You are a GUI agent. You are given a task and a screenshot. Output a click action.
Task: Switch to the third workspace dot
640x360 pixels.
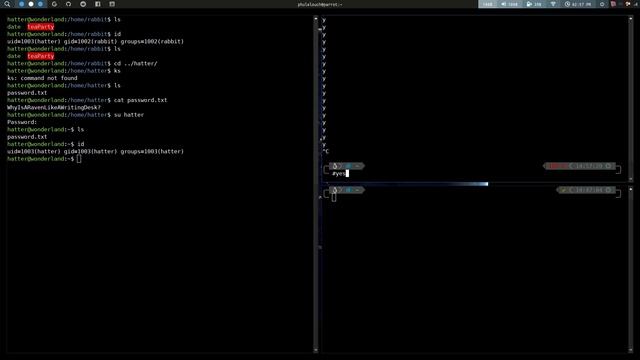pyautogui.click(x=40, y=4)
